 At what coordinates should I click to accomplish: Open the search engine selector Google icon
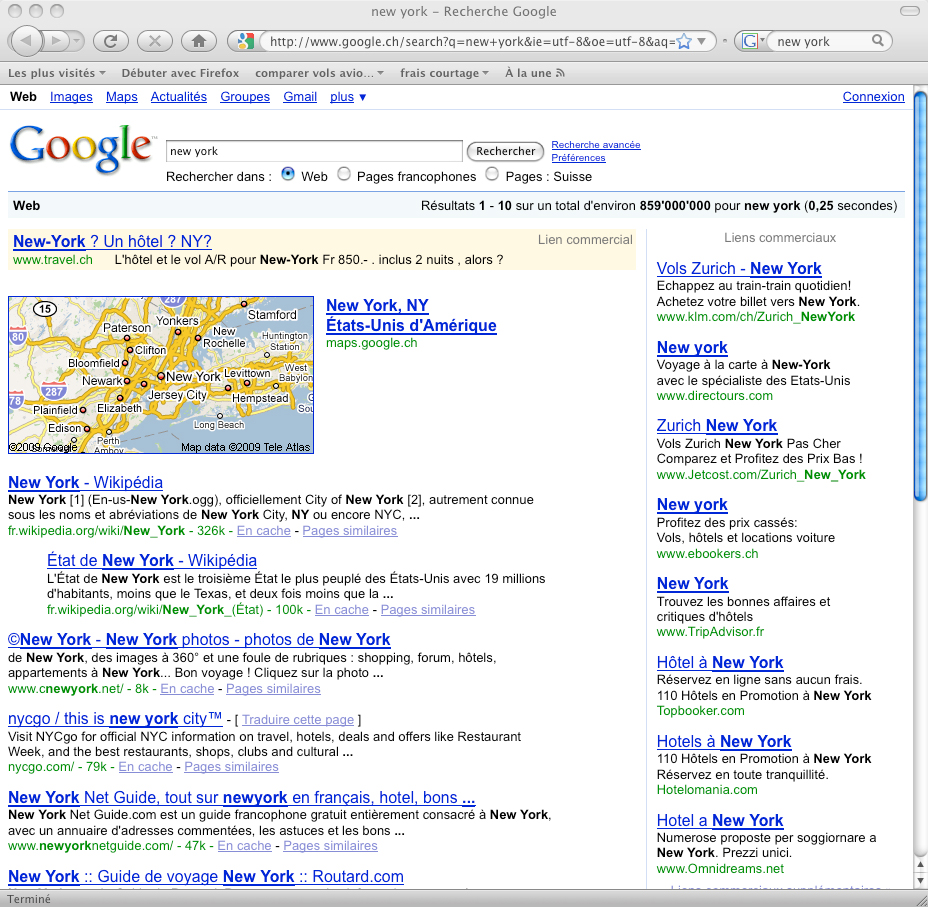752,41
